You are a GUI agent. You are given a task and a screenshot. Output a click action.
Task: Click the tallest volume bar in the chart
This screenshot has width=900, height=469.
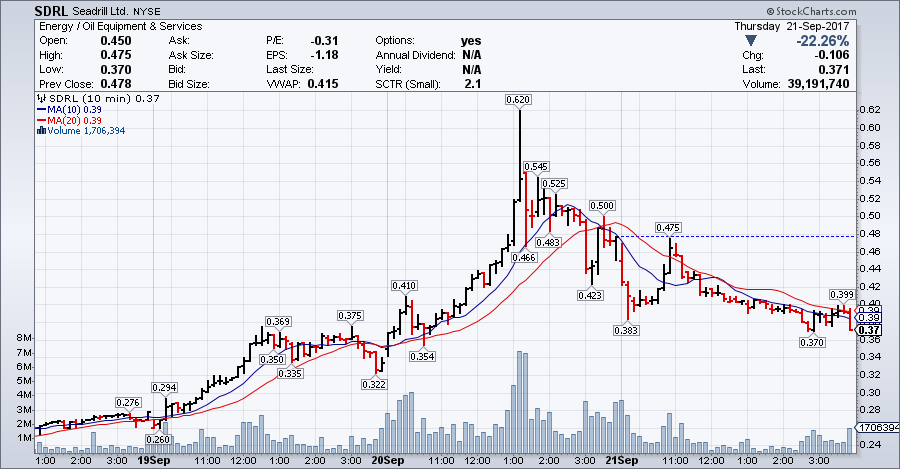pos(519,400)
